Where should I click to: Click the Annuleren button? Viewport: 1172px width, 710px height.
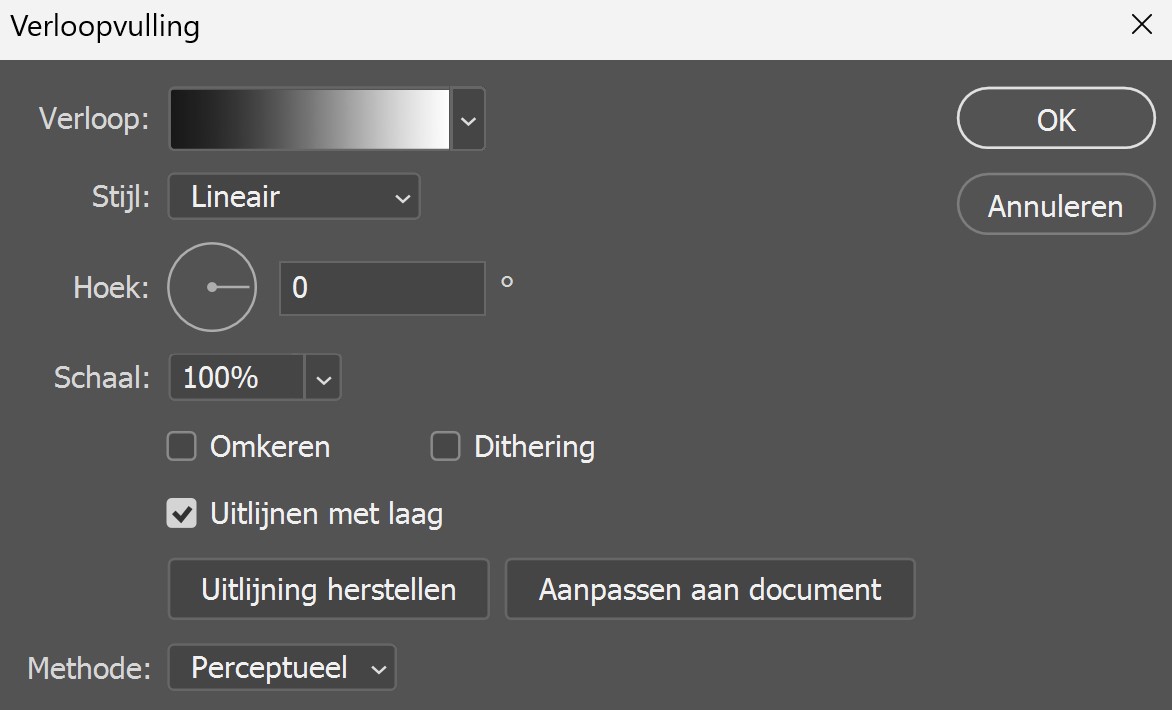[1055, 206]
